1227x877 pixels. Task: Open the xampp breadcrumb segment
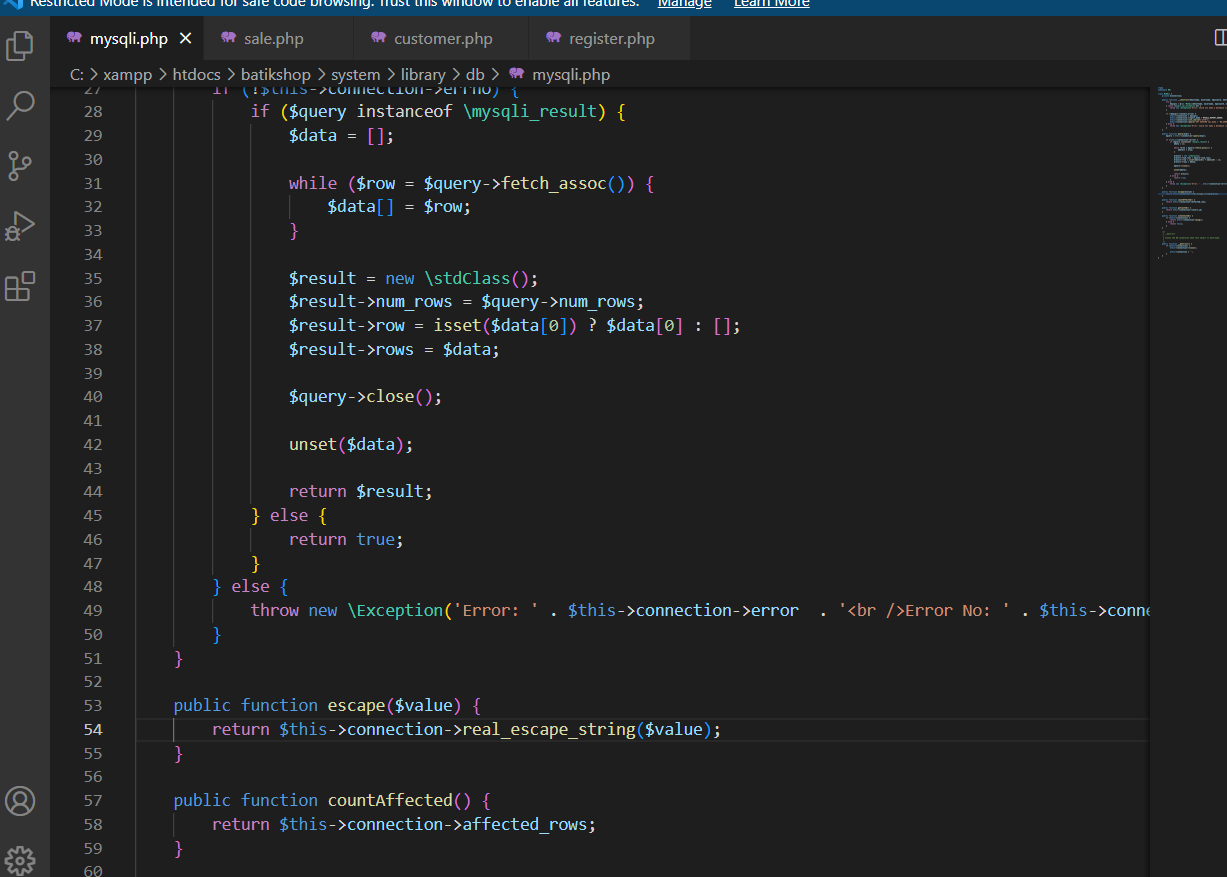coord(128,74)
